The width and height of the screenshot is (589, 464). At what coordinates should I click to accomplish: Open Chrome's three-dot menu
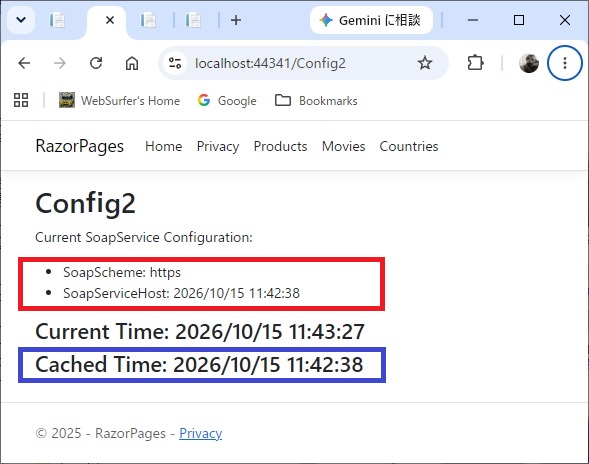click(565, 63)
